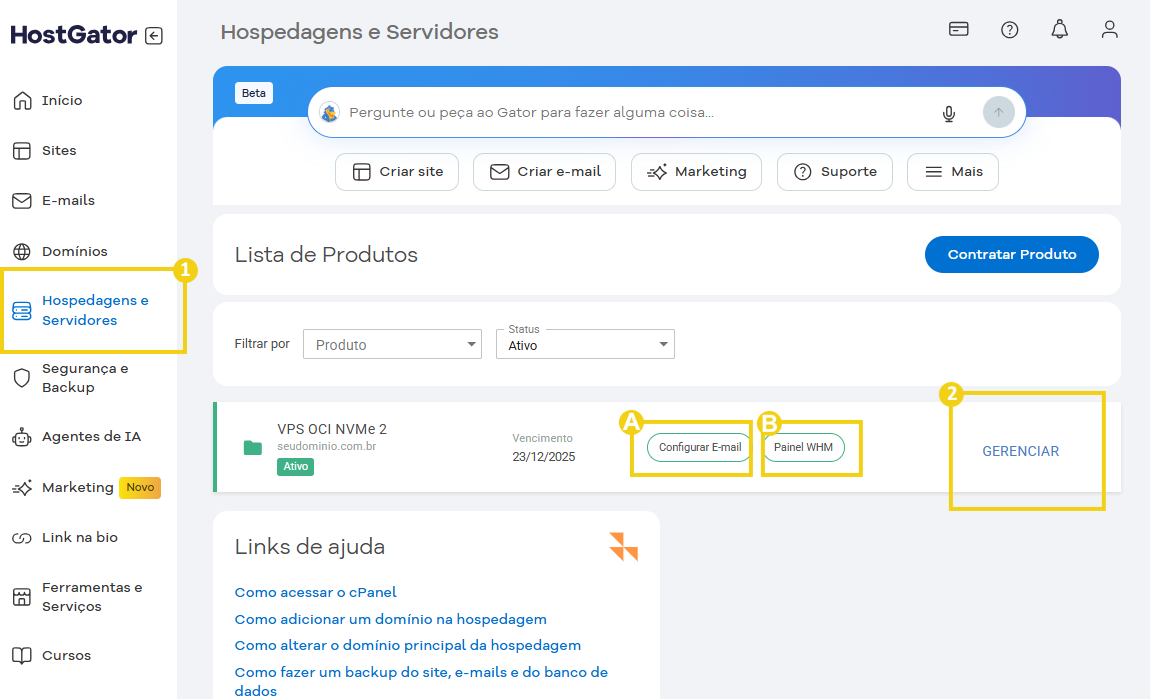
Task: Click the Contratar Produto button
Action: pos(1011,254)
